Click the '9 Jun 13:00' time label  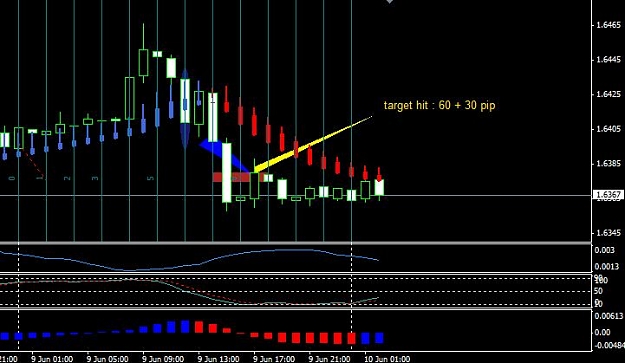(x=218, y=359)
